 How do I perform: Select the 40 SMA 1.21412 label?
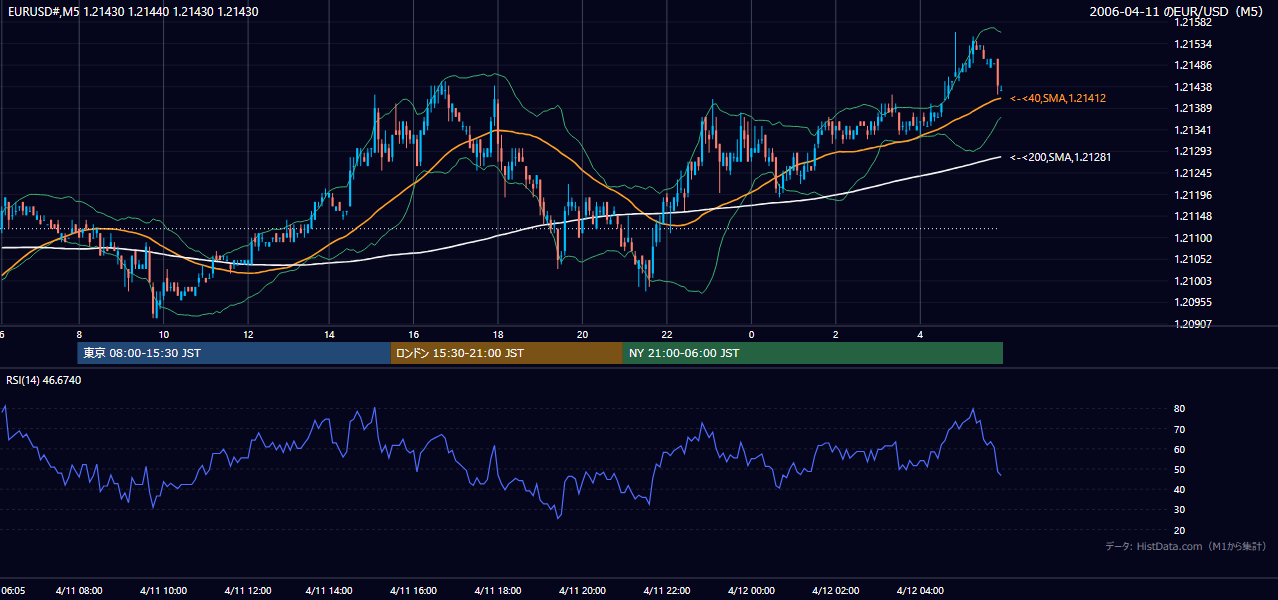click(1058, 98)
